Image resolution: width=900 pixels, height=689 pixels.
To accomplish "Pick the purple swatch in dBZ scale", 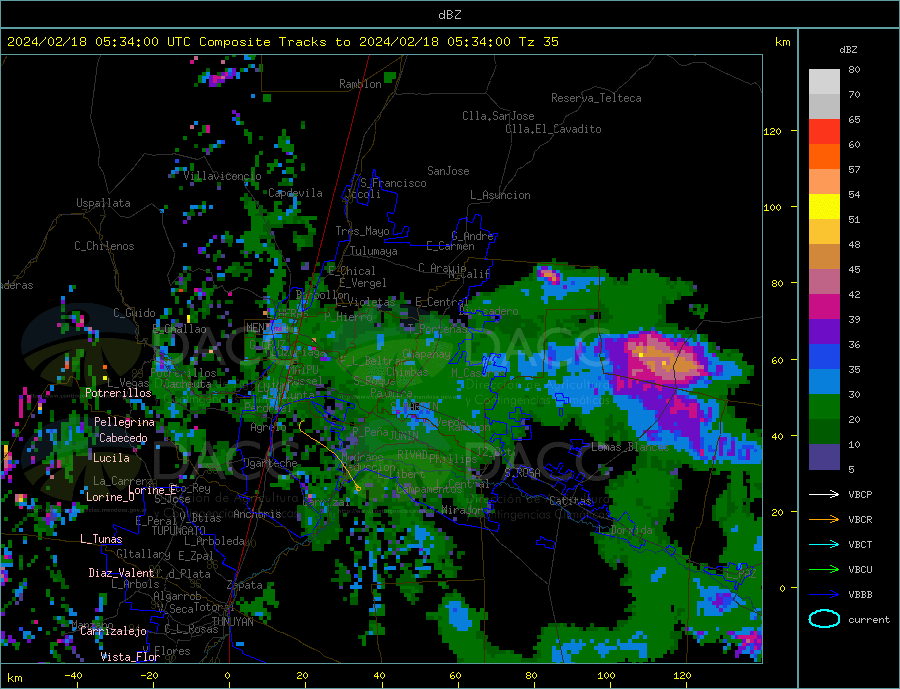I will coord(824,332).
